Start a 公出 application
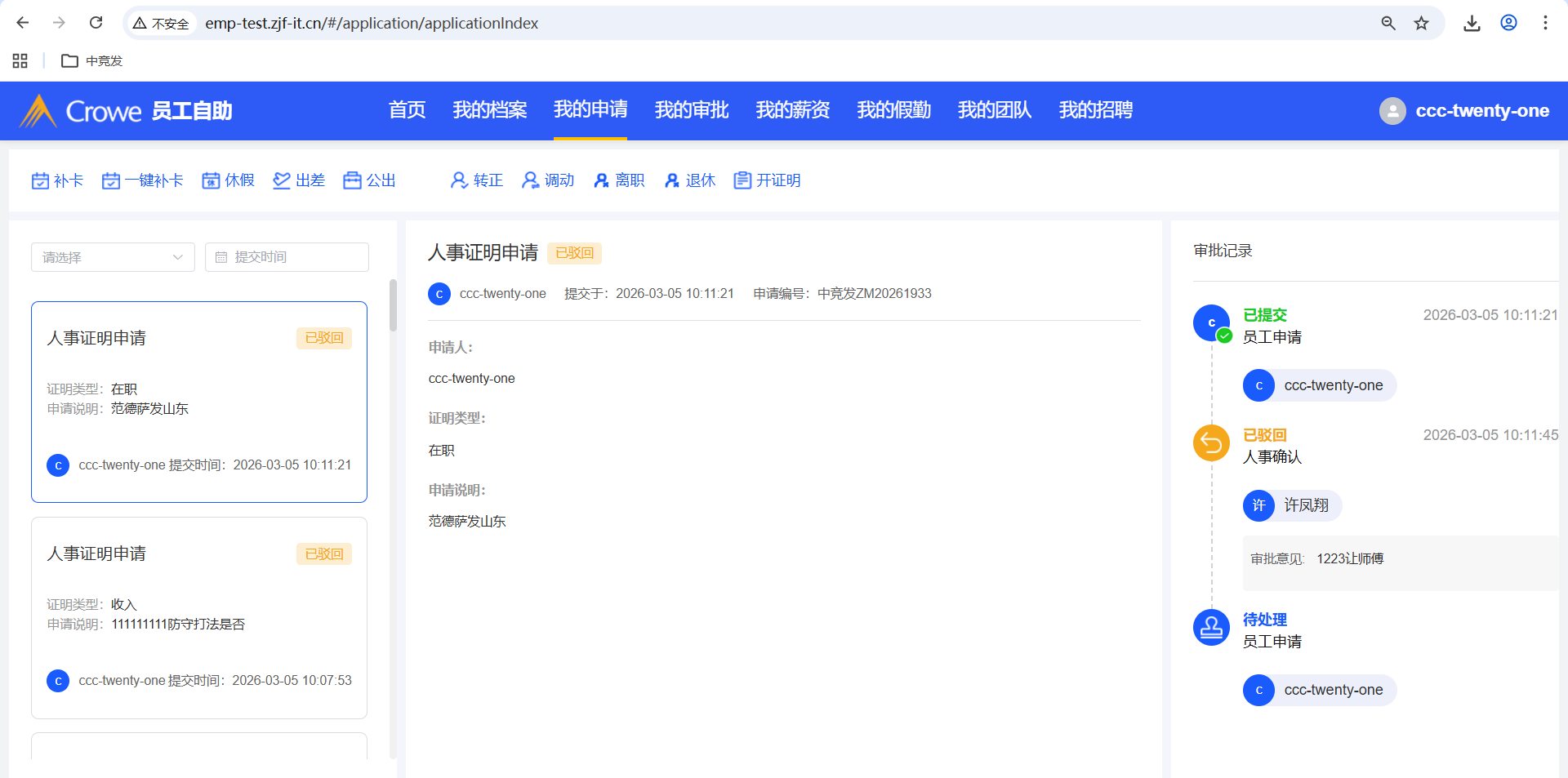 tap(370, 180)
